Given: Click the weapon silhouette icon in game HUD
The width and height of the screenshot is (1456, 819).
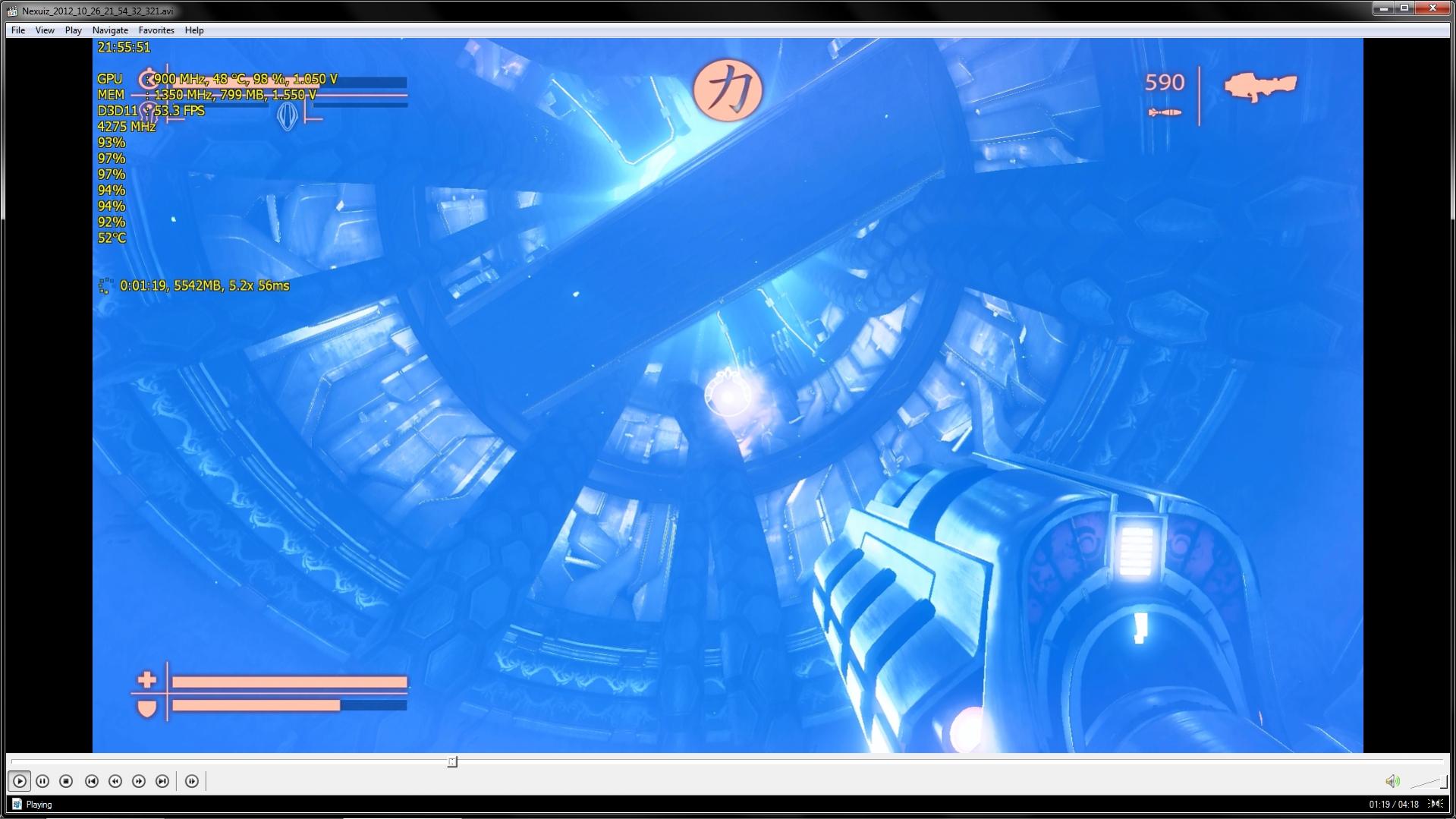Looking at the screenshot, I should (1260, 87).
